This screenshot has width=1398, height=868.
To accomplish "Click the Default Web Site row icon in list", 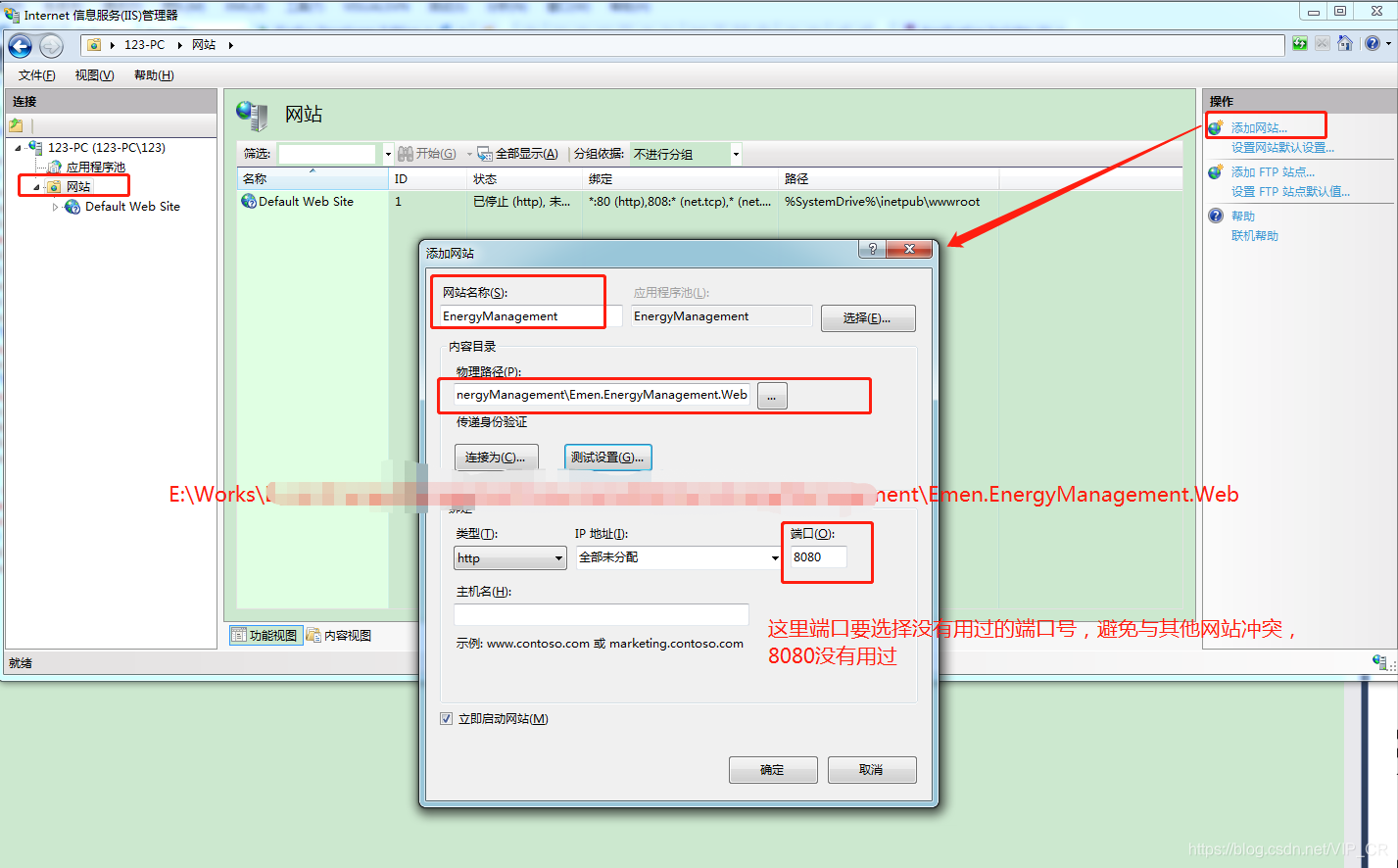I will (x=249, y=201).
